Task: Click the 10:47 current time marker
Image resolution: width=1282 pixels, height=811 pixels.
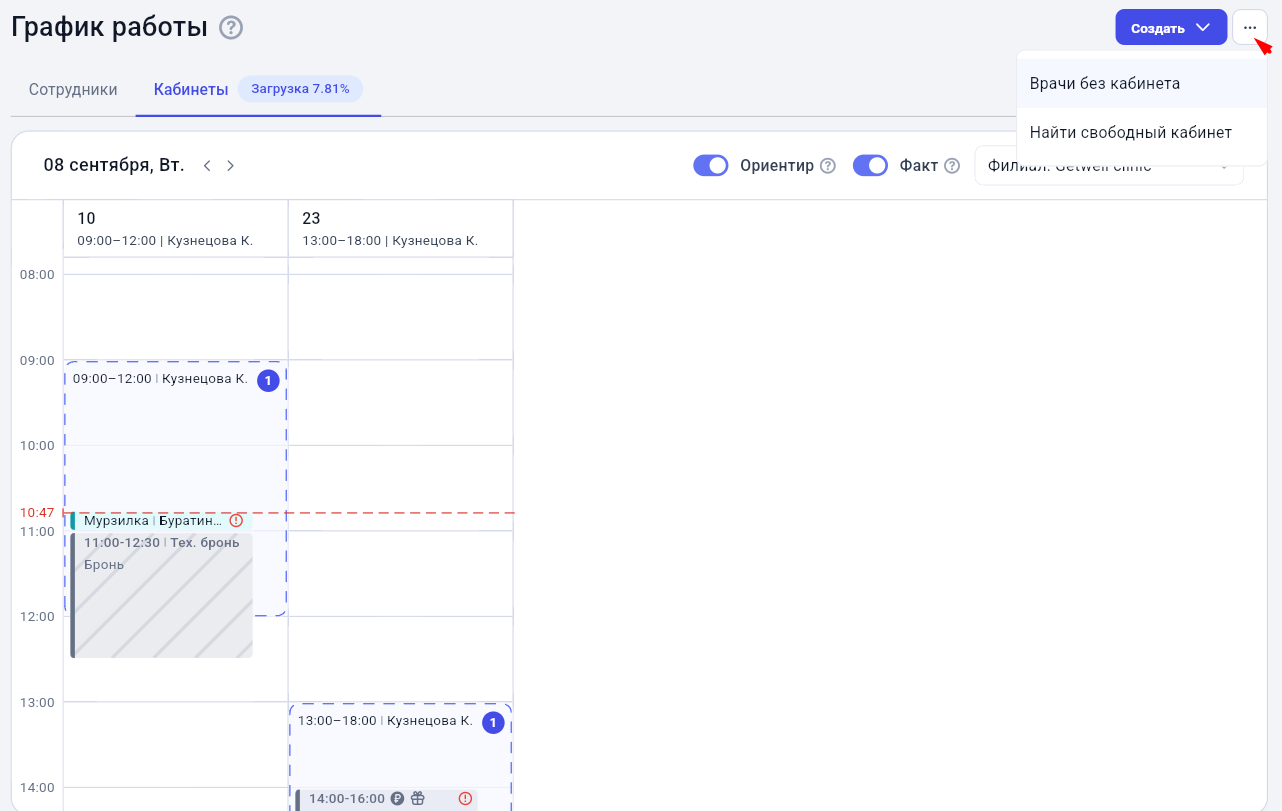Action: (38, 513)
